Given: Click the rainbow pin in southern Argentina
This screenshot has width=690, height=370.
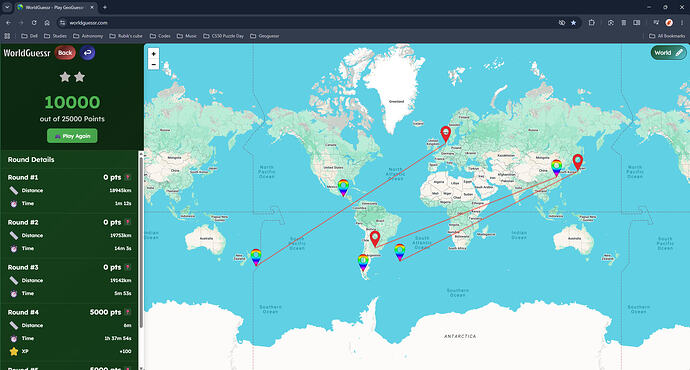Looking at the screenshot, I should point(363,263).
